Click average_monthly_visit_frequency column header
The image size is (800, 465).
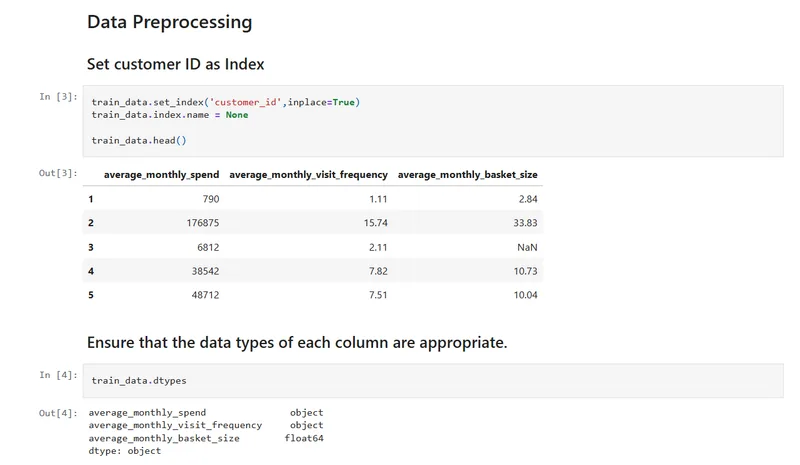[x=308, y=175]
